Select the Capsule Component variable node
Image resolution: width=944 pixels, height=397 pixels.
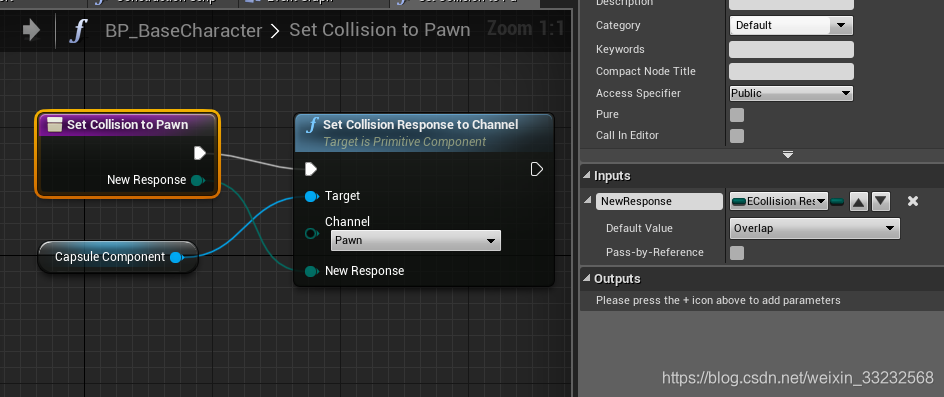(x=118, y=257)
